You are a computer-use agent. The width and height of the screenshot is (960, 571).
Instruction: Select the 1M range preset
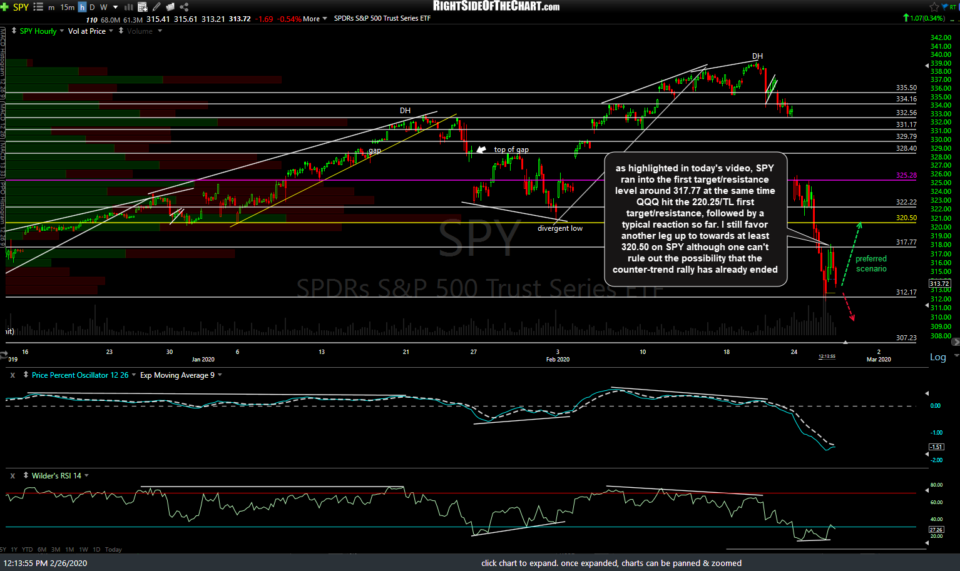[69, 549]
